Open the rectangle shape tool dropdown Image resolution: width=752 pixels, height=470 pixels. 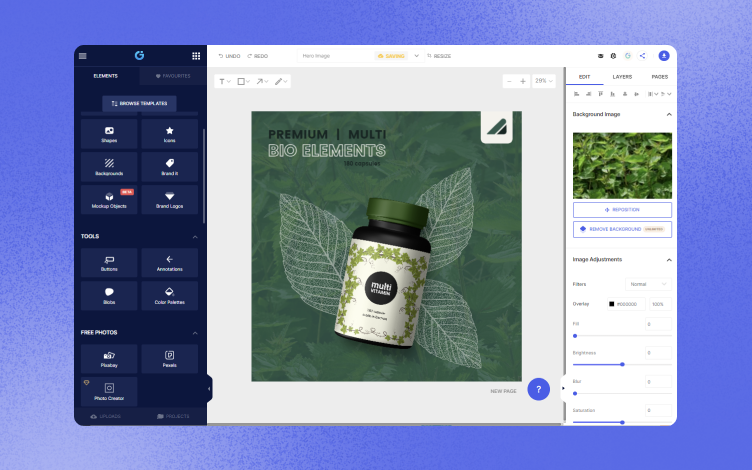pos(244,82)
